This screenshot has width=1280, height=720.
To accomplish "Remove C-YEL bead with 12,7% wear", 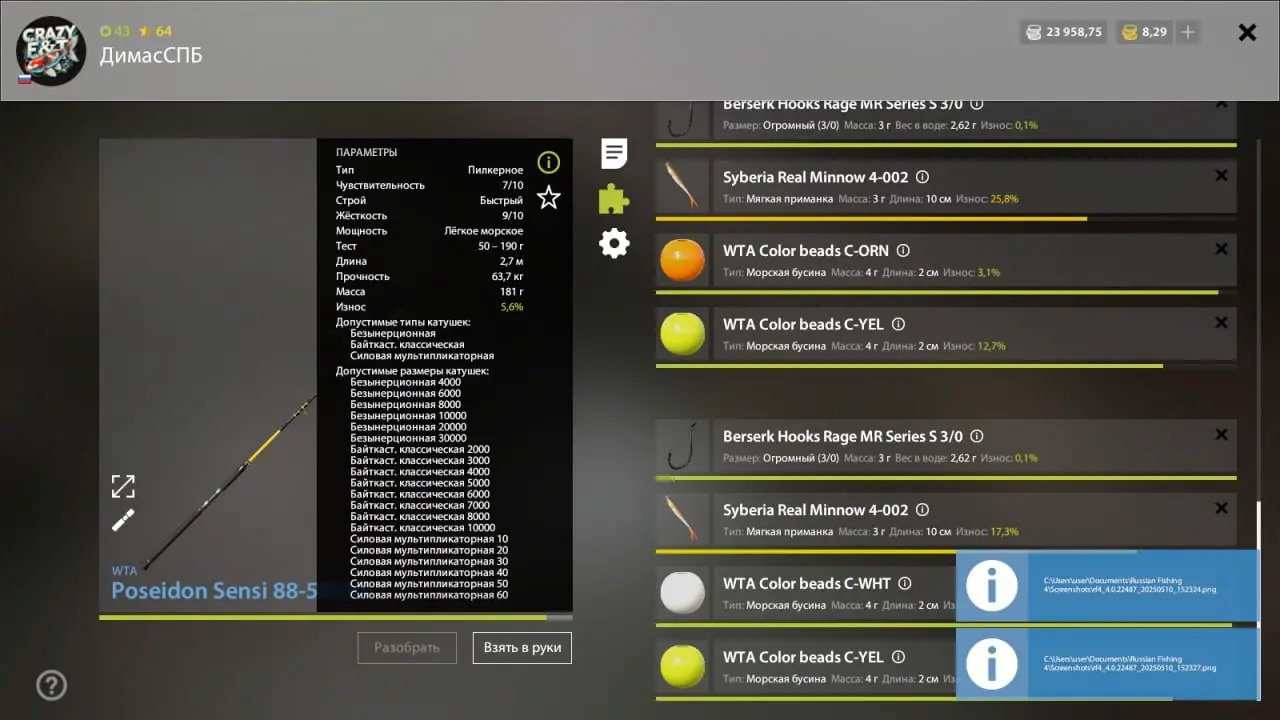I will 1221,323.
